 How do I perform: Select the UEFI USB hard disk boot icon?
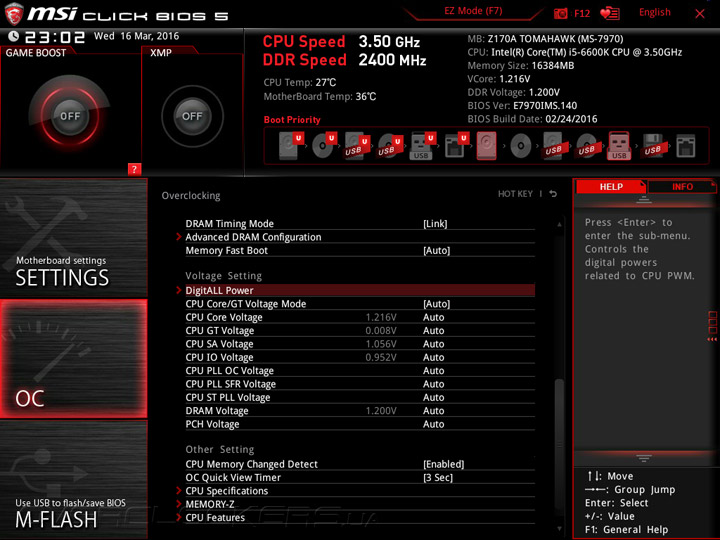pyautogui.click(x=357, y=145)
